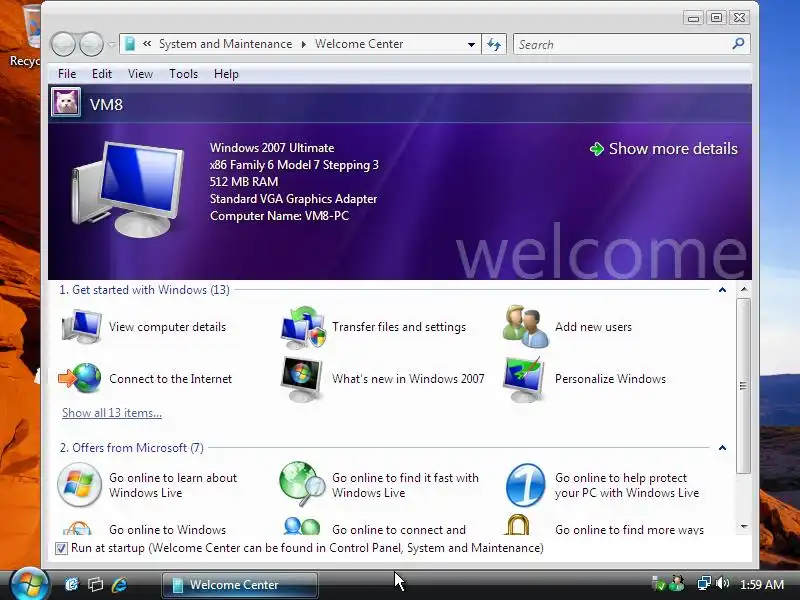This screenshot has width=800, height=600.
Task: Open the volume speaker tray icon
Action: [723, 583]
